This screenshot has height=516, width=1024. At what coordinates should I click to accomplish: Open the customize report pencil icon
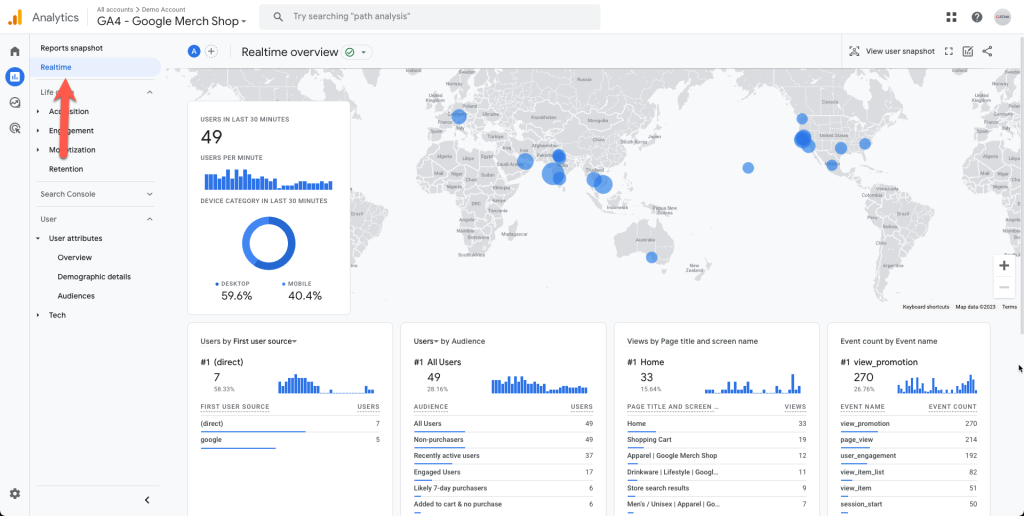968,52
